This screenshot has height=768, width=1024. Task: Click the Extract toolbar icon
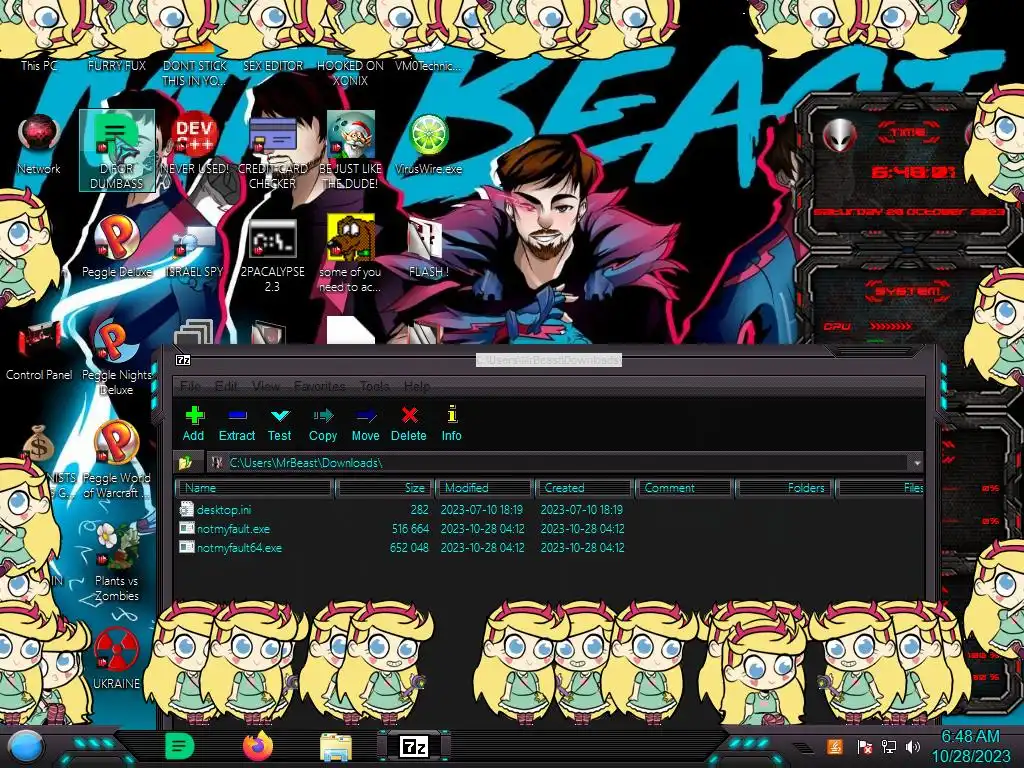pos(236,423)
